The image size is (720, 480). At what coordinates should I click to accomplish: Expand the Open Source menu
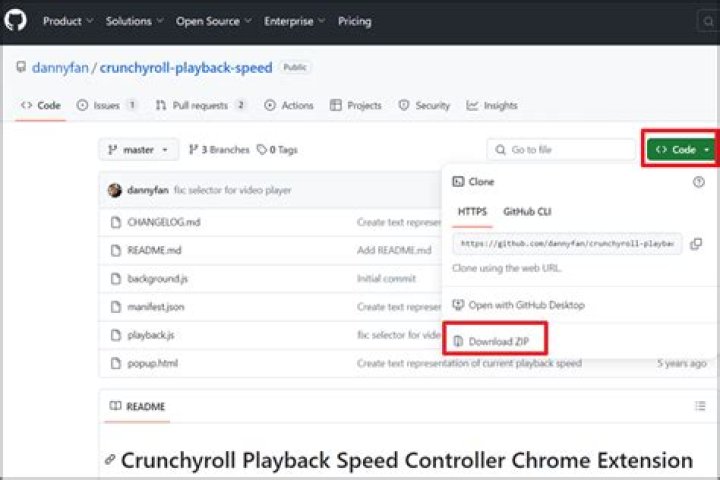pos(214,21)
